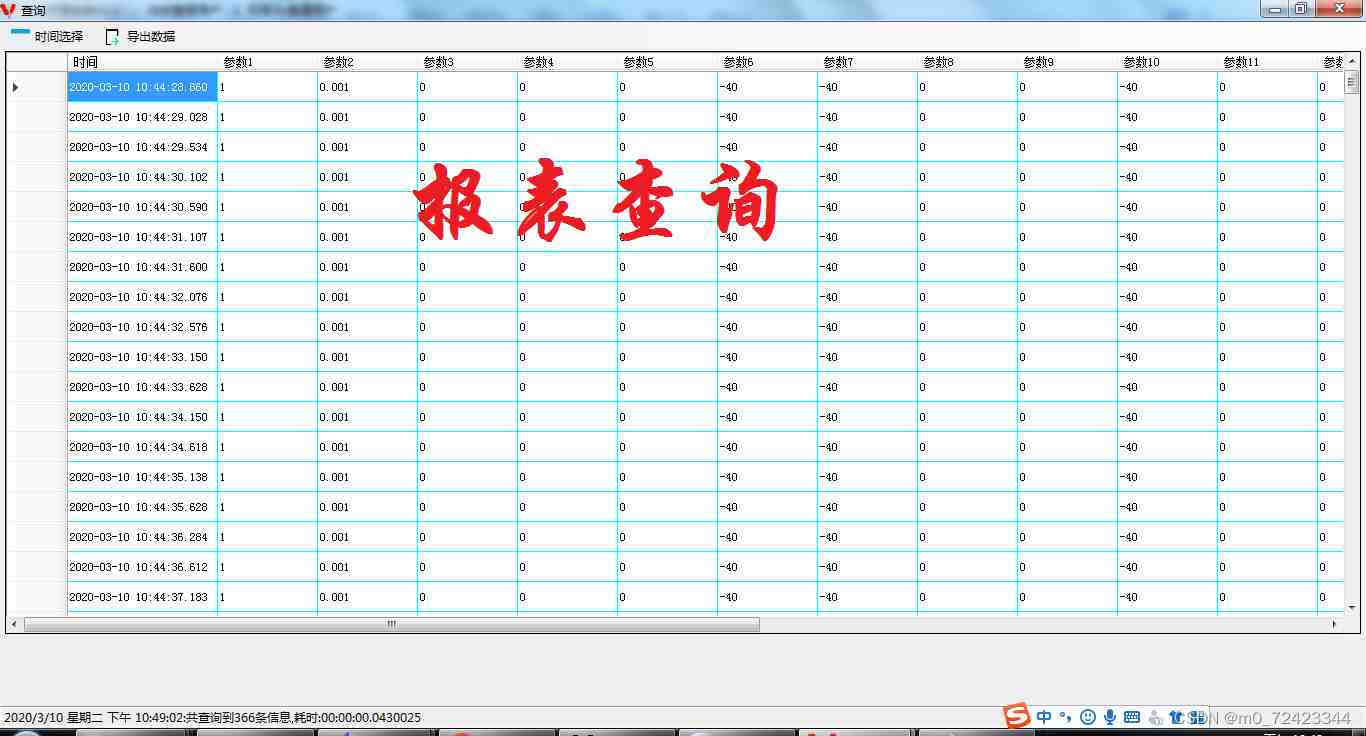Select the time cell 2020-03-10 10:44:33.150
This screenshot has width=1366, height=736.
coord(142,357)
